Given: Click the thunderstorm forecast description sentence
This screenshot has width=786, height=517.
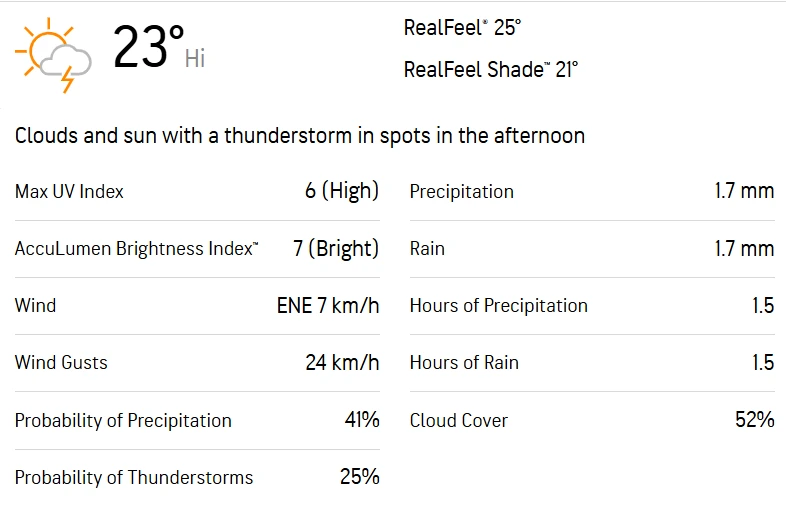Looking at the screenshot, I should (300, 136).
